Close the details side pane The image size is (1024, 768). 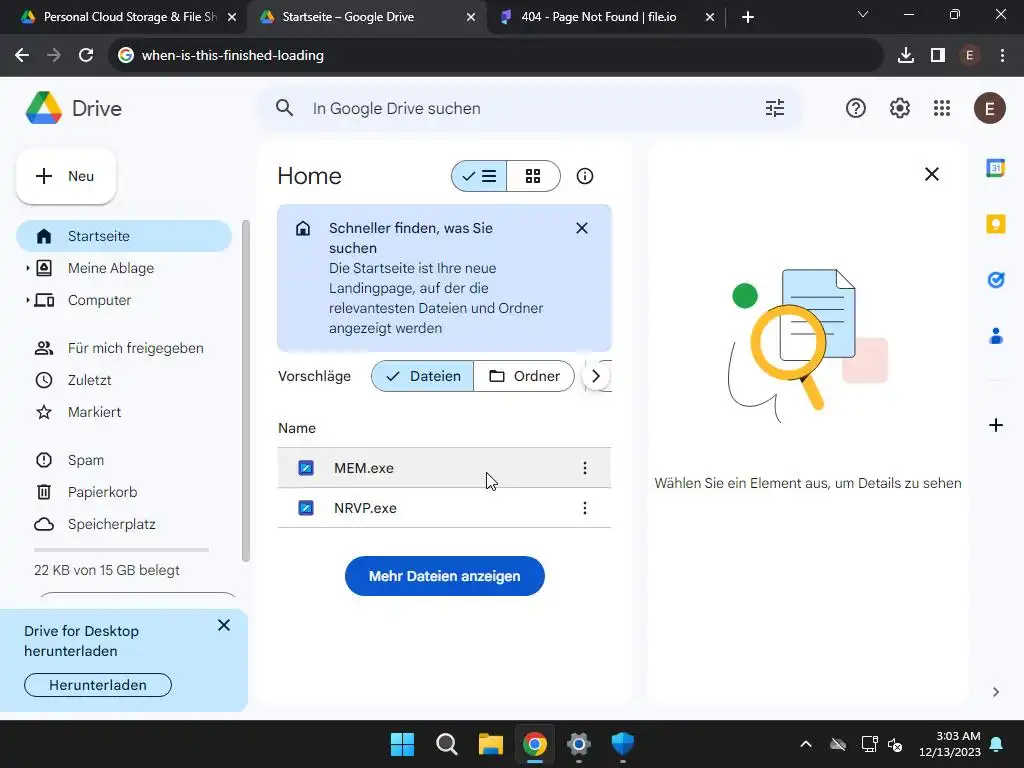pyautogui.click(x=932, y=174)
